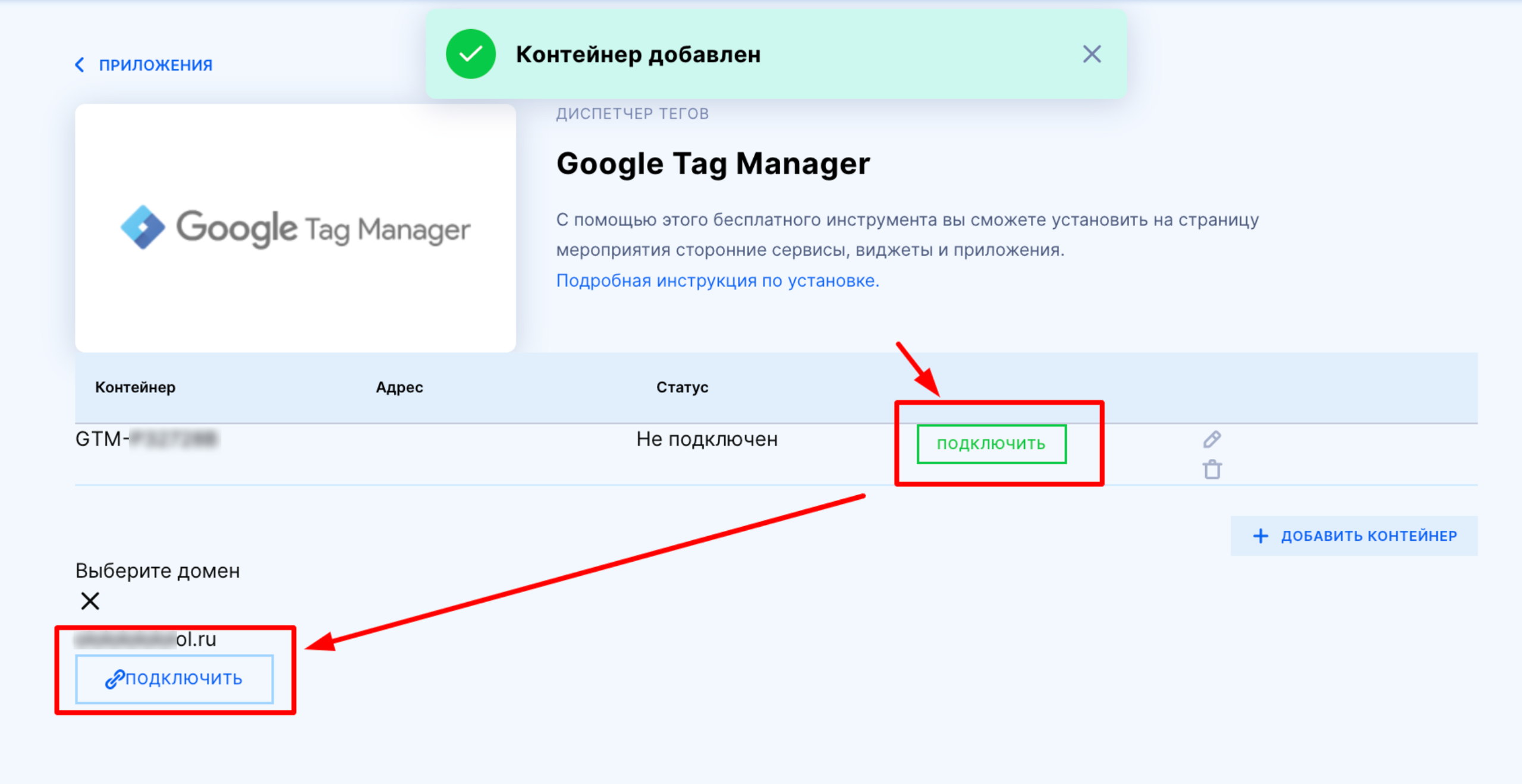Image resolution: width=1522 pixels, height=784 pixels.
Task: Go back to ПРИЛОЖЕНИЯ section
Action: point(155,64)
